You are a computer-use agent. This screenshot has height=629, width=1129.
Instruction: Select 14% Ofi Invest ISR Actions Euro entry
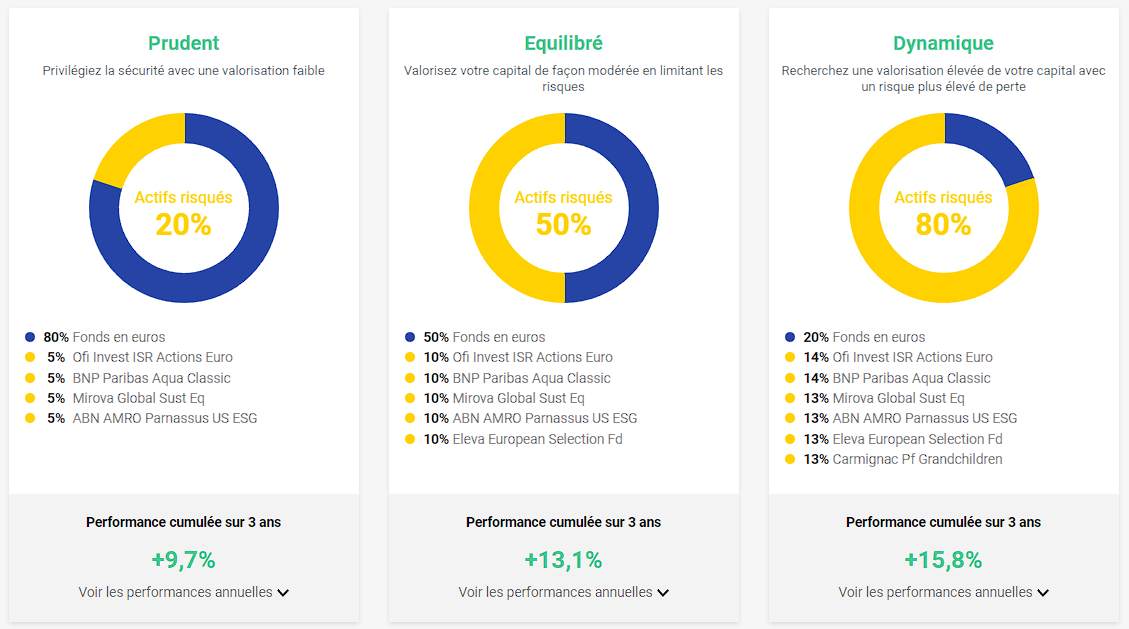[898, 357]
